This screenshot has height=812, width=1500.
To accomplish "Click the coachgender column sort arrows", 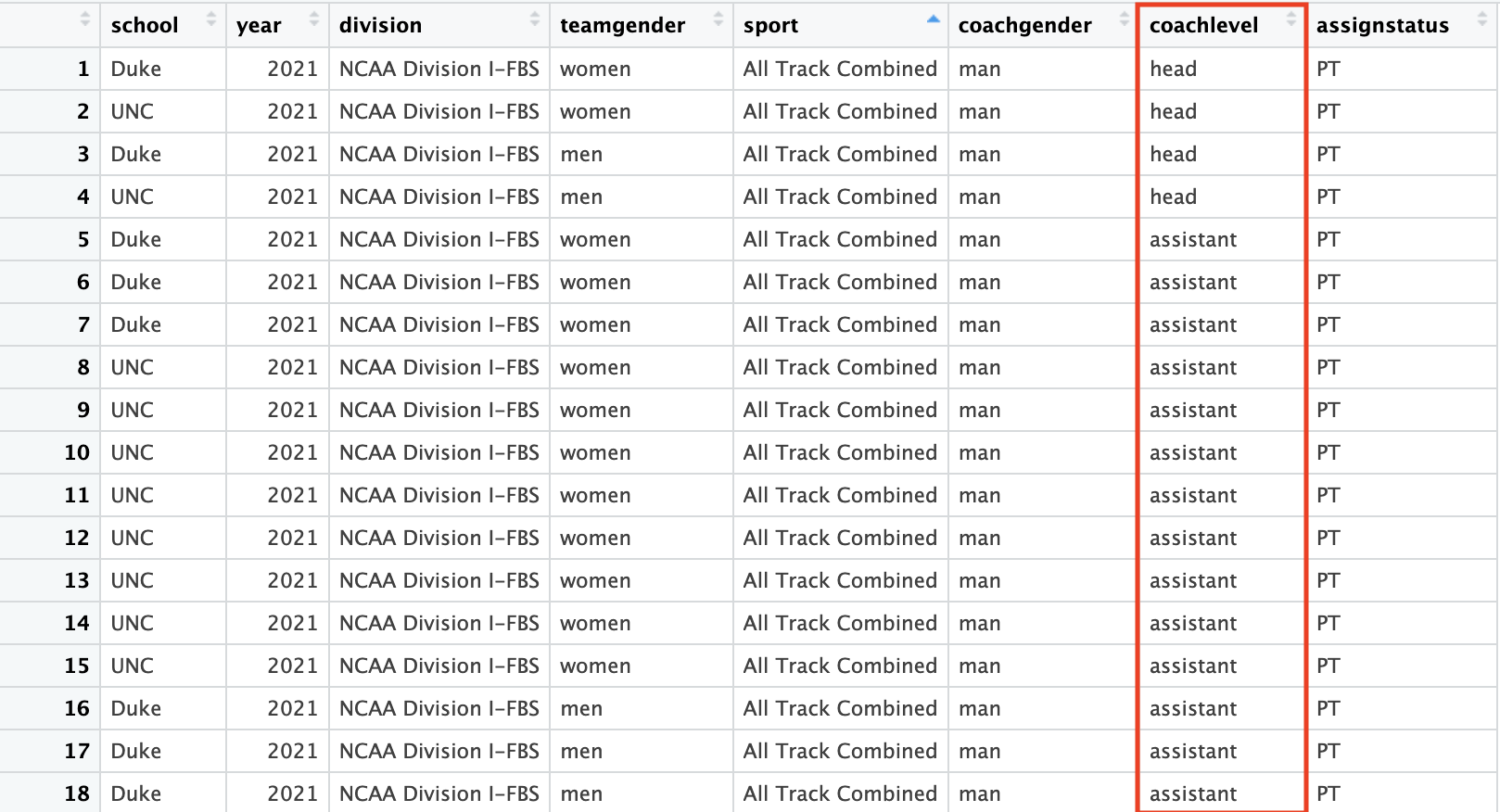I will [1125, 19].
